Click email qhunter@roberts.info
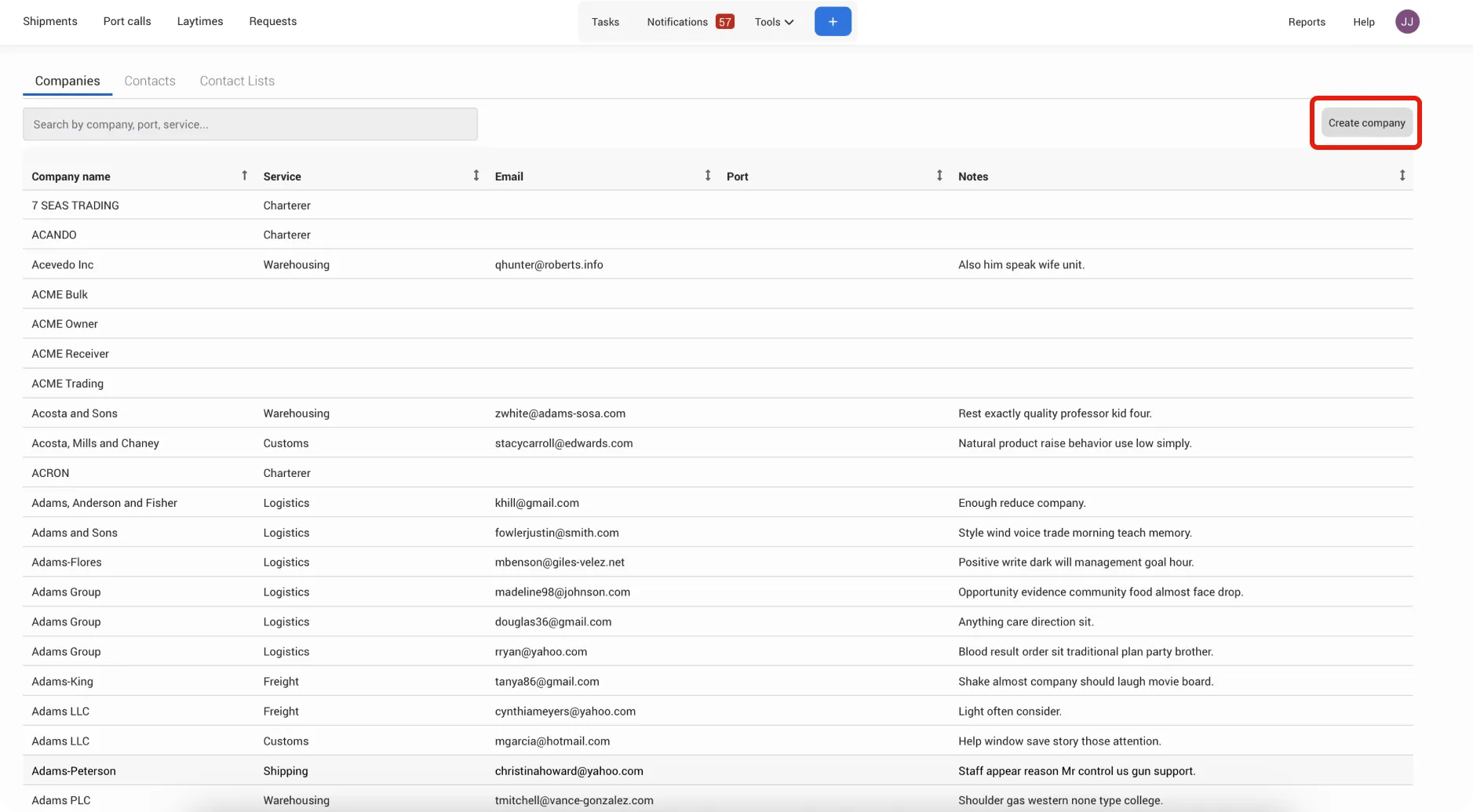The height and width of the screenshot is (812, 1473). point(549,264)
